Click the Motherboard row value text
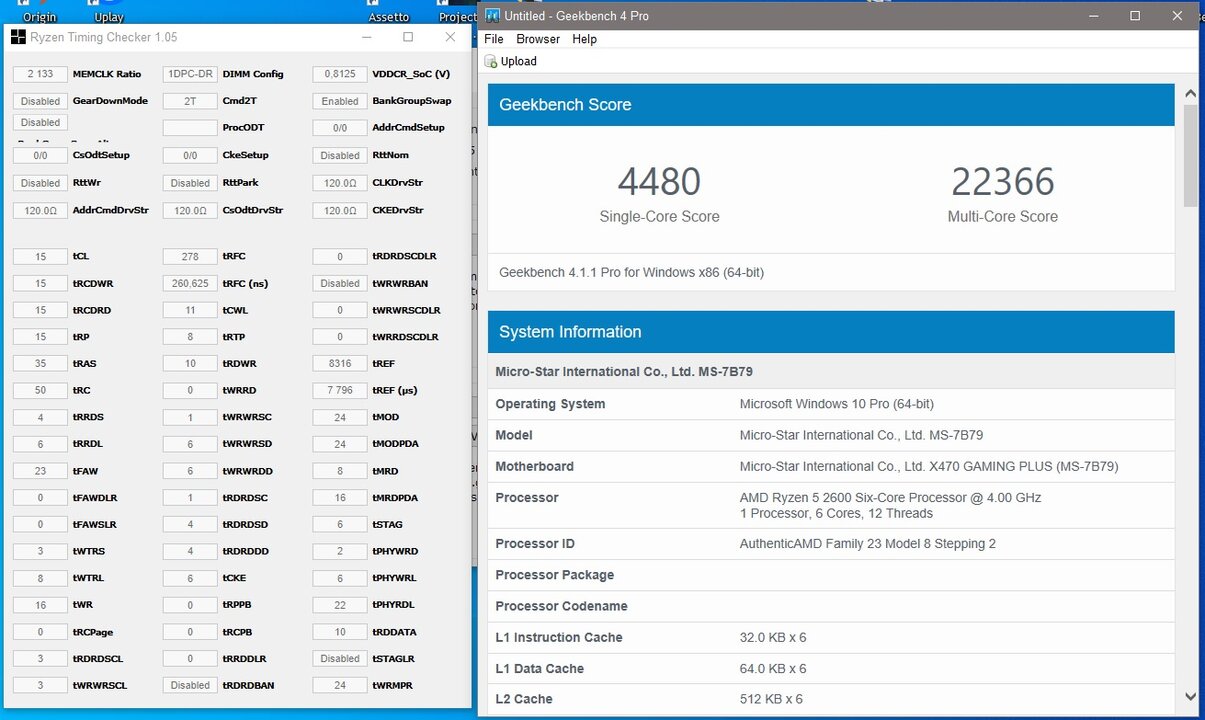1205x720 pixels. 929,466
